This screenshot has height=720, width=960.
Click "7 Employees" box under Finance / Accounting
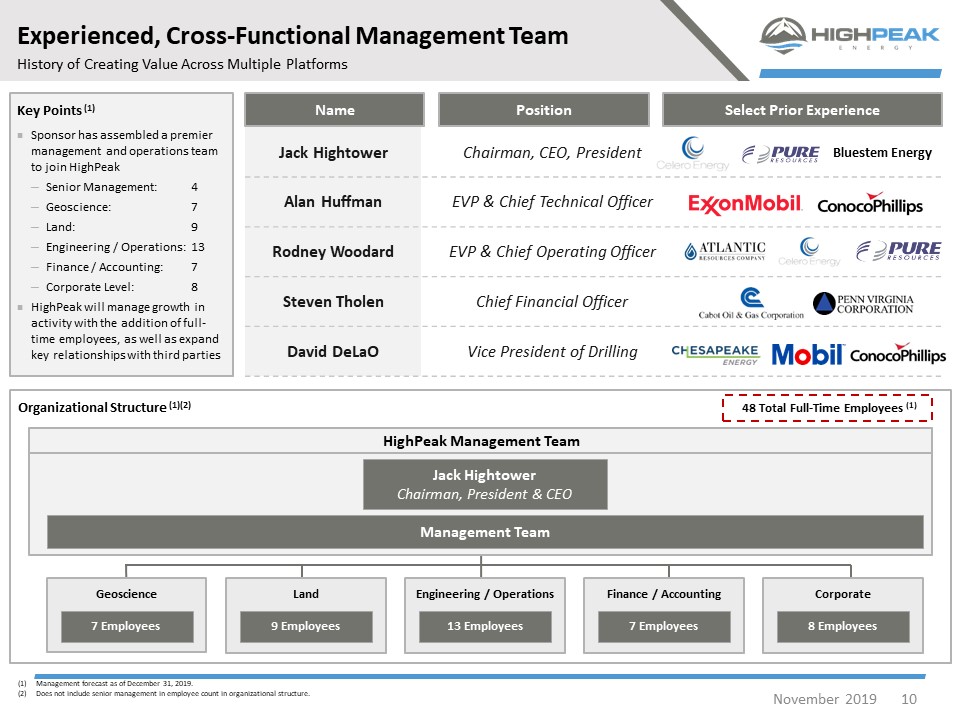tap(664, 626)
